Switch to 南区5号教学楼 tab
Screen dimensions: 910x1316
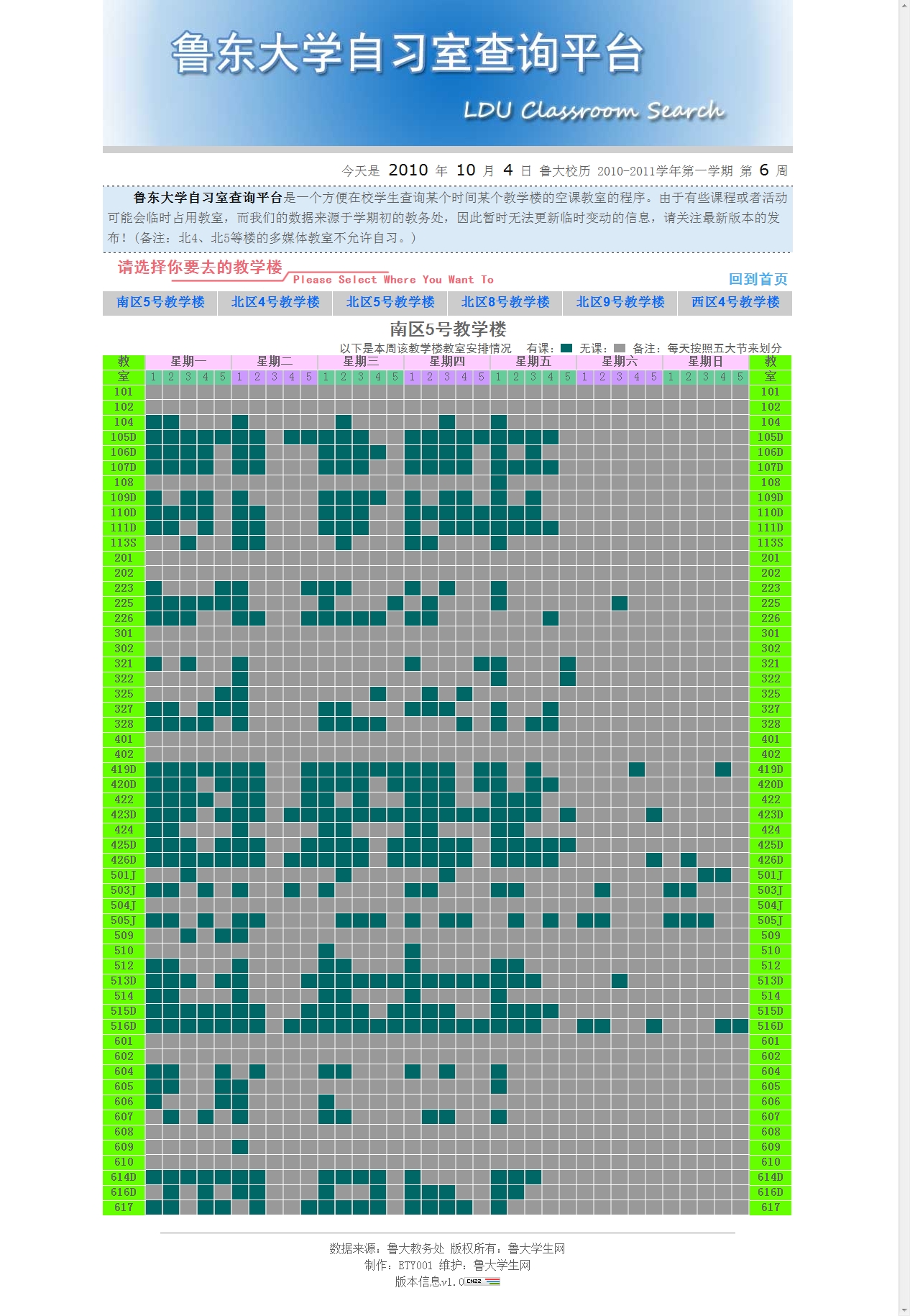click(160, 303)
